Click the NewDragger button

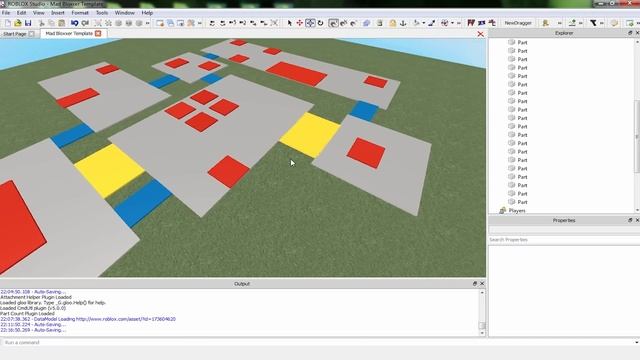coord(518,23)
